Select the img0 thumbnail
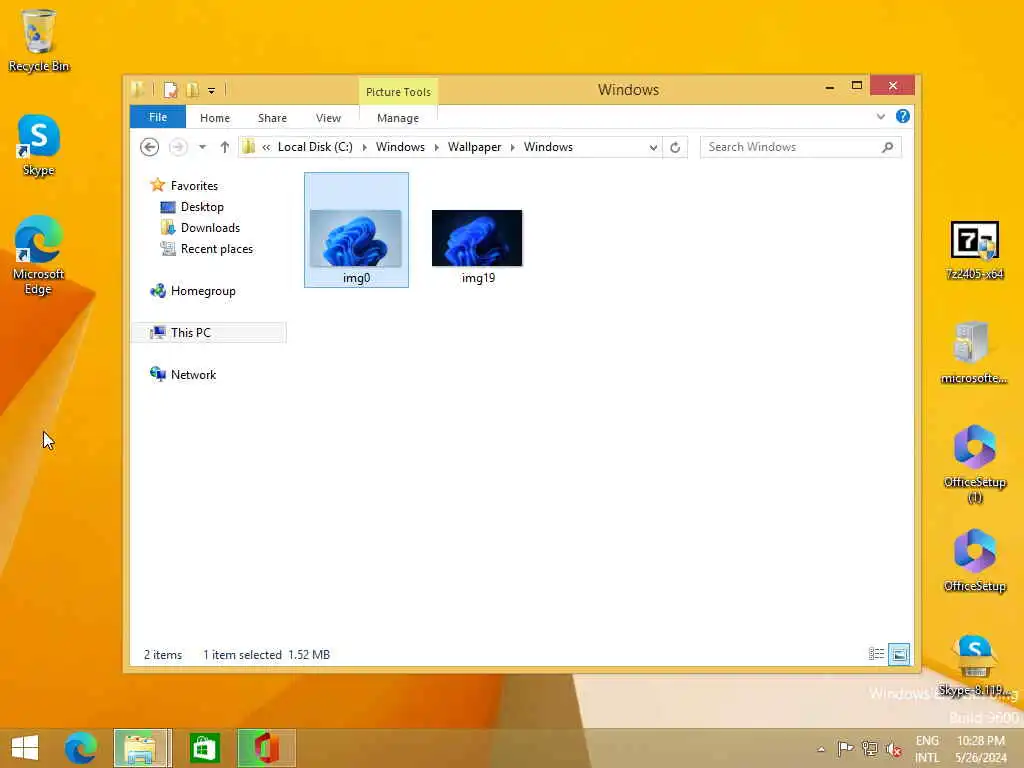1024x768 pixels. (357, 230)
